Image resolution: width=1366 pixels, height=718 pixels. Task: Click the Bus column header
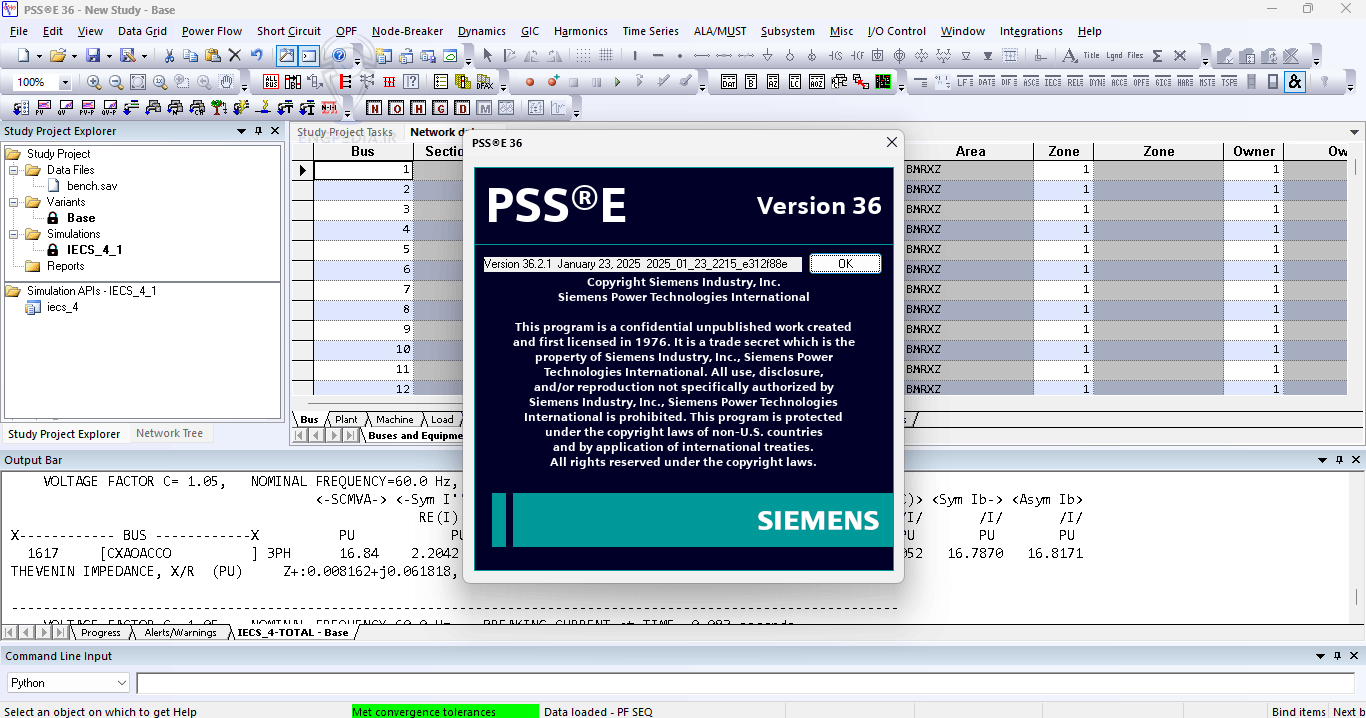363,152
